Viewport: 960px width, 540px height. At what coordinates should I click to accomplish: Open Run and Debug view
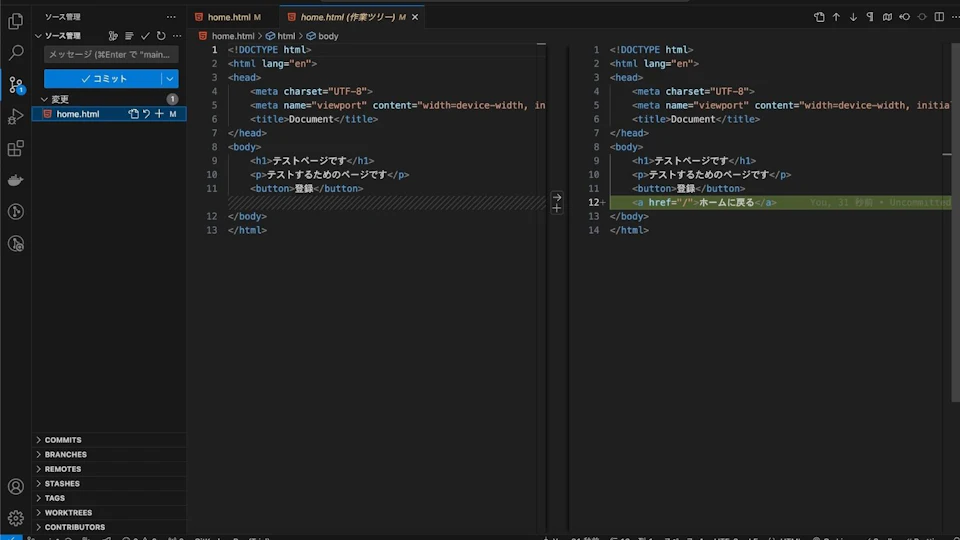(16, 116)
